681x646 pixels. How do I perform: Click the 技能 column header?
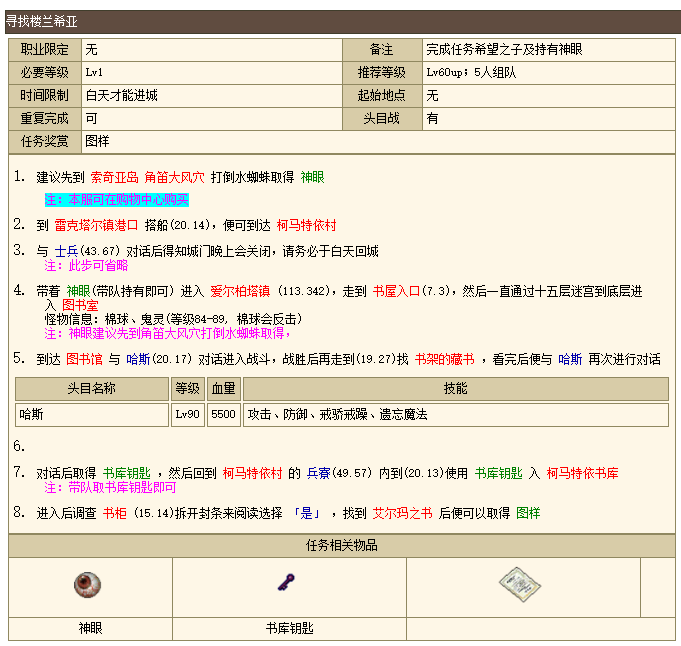[x=456, y=388]
